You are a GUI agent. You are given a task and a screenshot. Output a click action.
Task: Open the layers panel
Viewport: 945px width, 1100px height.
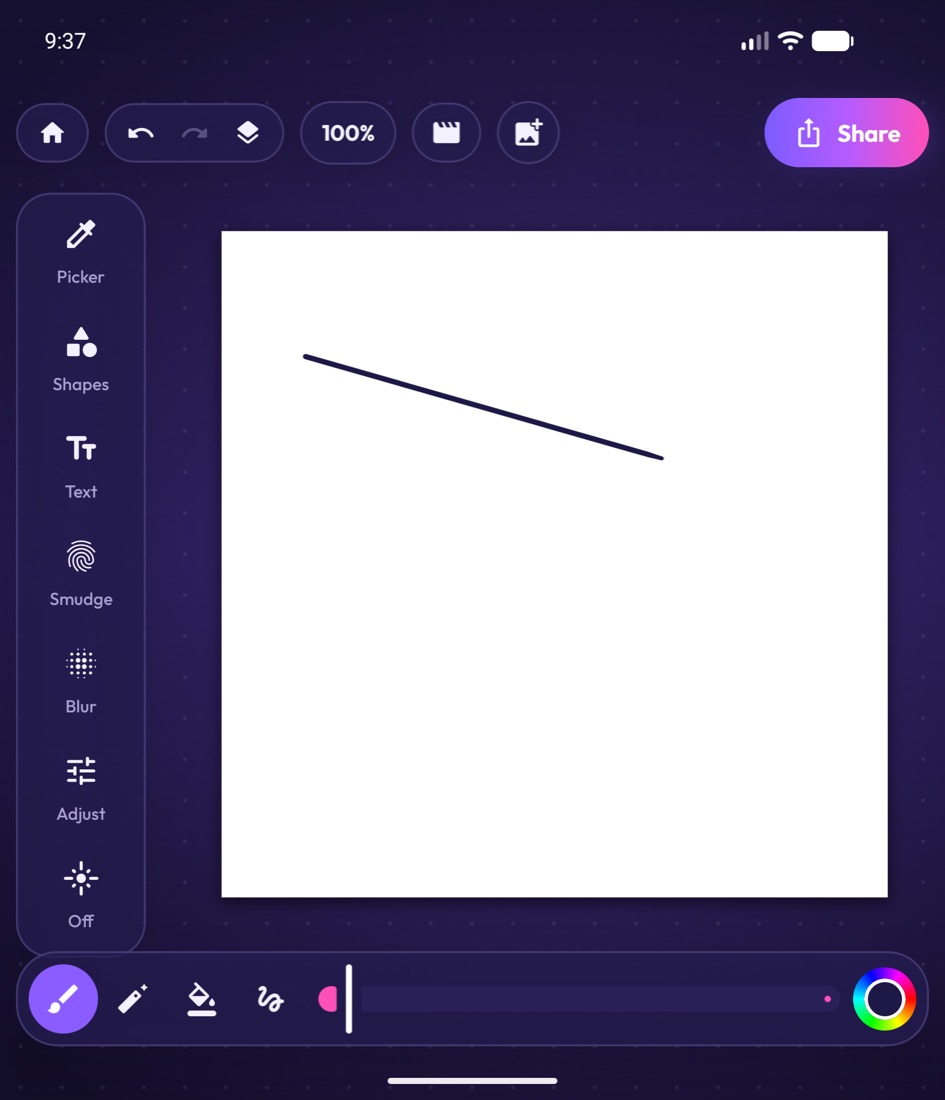point(248,133)
